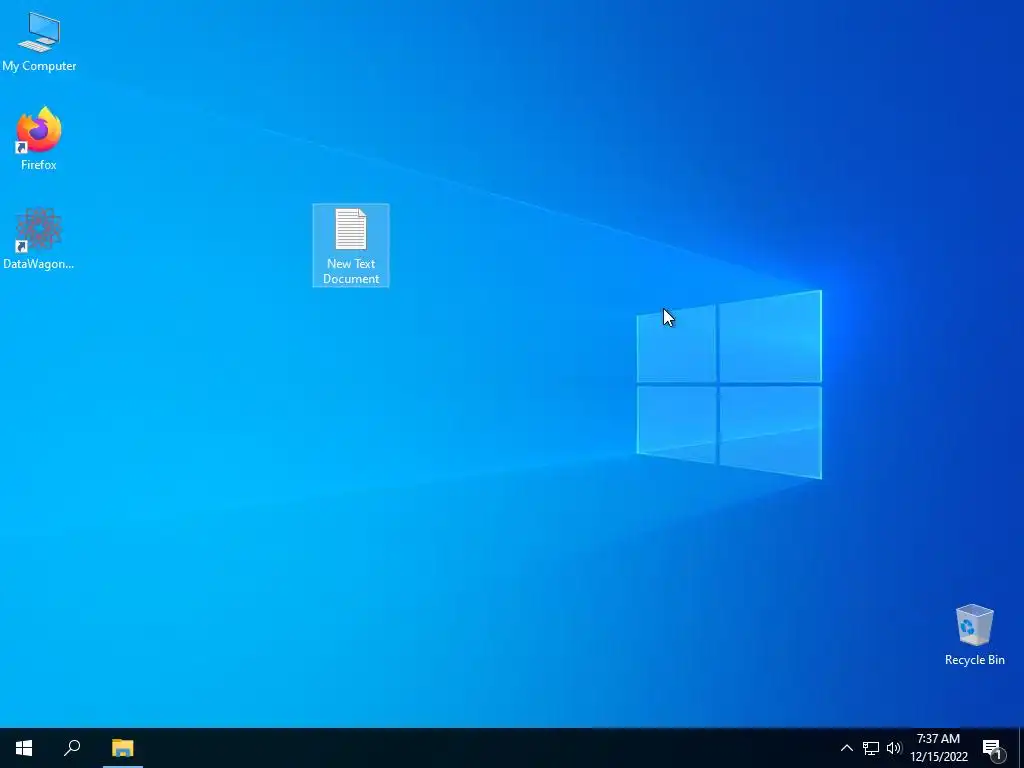Open the notification Action Center
Image resolution: width=1024 pixels, height=768 pixels.
coord(993,749)
